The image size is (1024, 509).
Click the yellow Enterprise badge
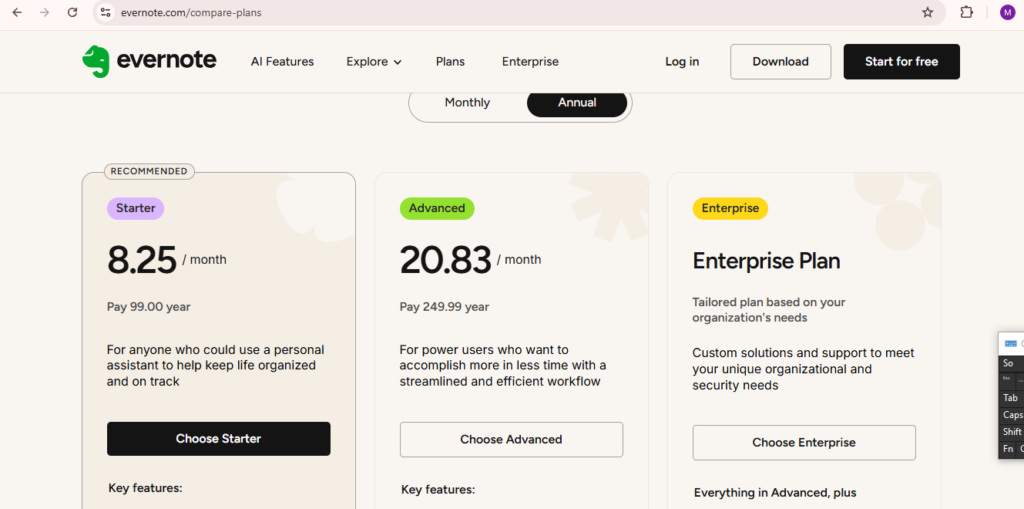pyautogui.click(x=730, y=208)
